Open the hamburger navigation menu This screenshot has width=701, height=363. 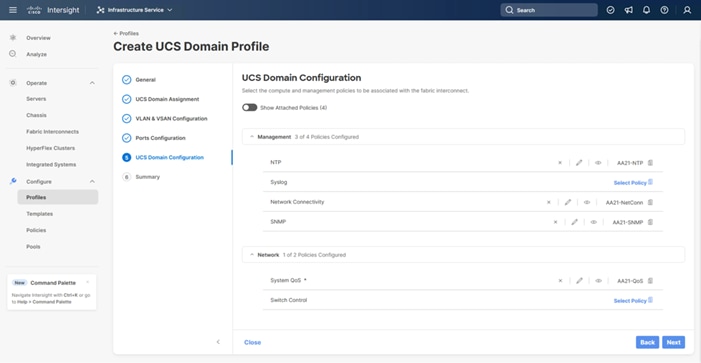13,10
